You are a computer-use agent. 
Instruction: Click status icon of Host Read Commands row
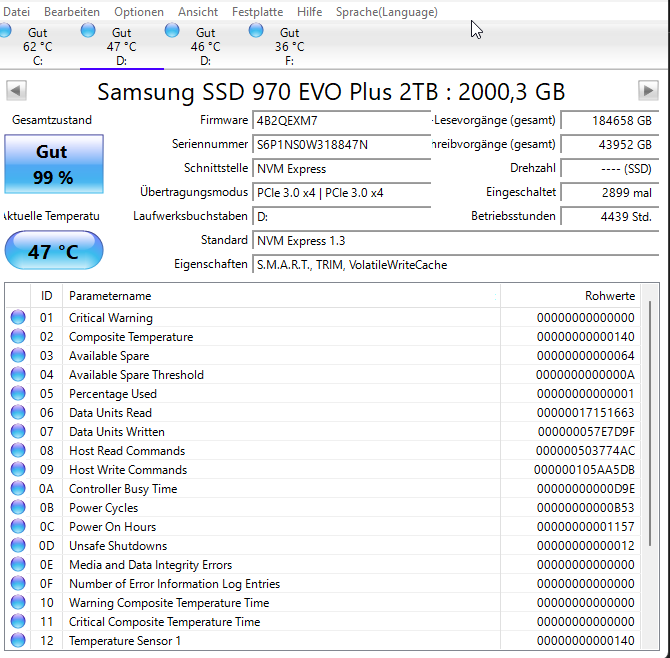pos(18,451)
